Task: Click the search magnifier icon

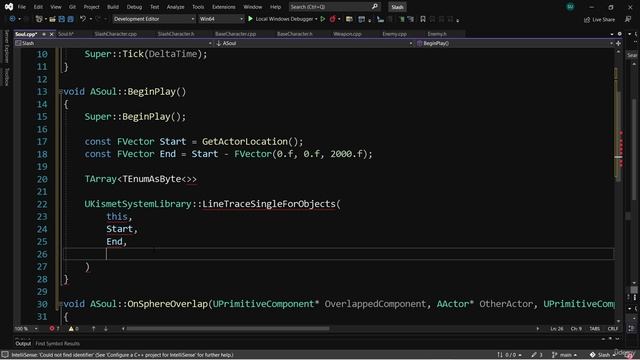Action: [x=375, y=7]
